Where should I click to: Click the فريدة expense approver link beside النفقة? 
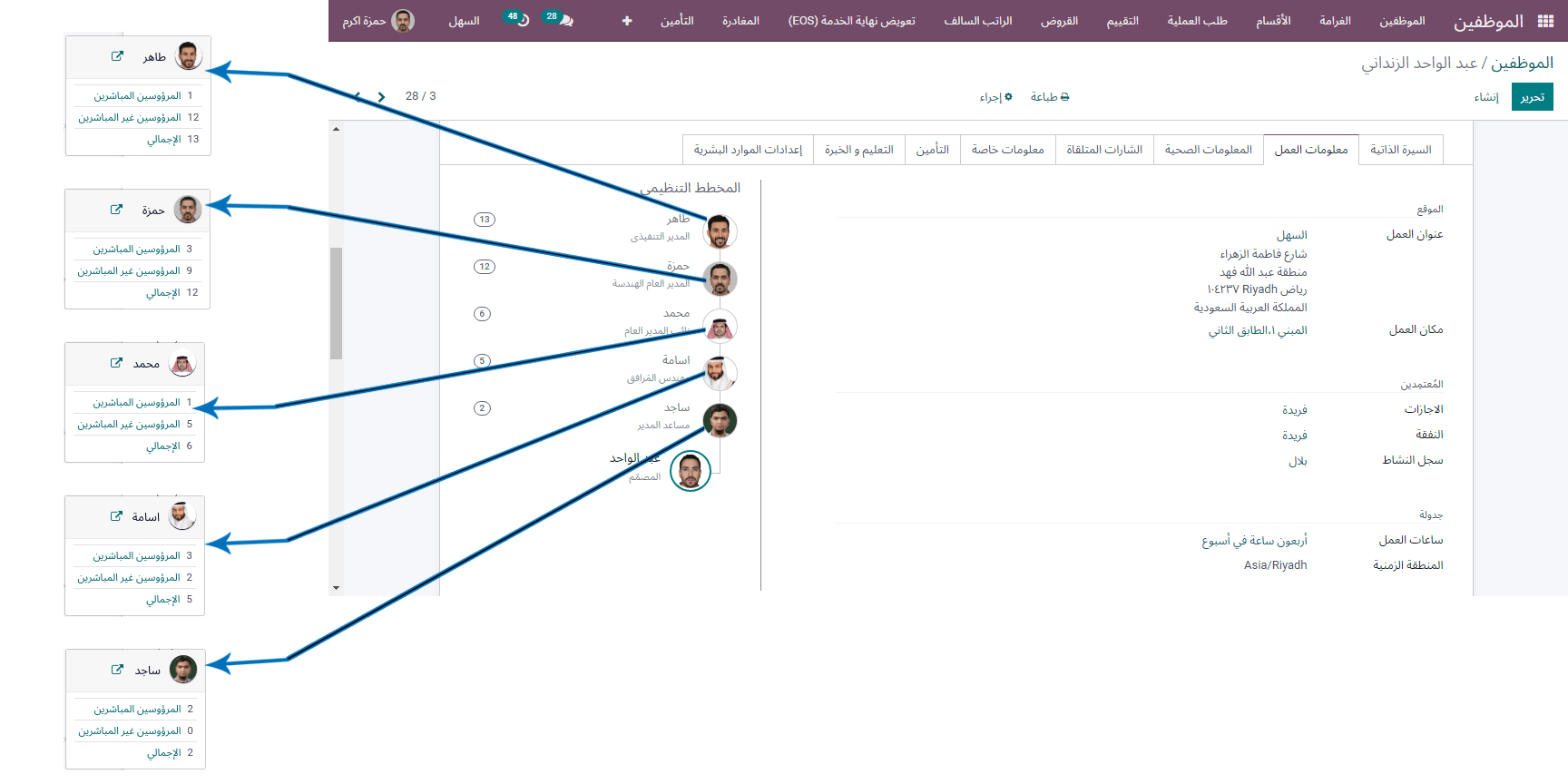[1295, 436]
